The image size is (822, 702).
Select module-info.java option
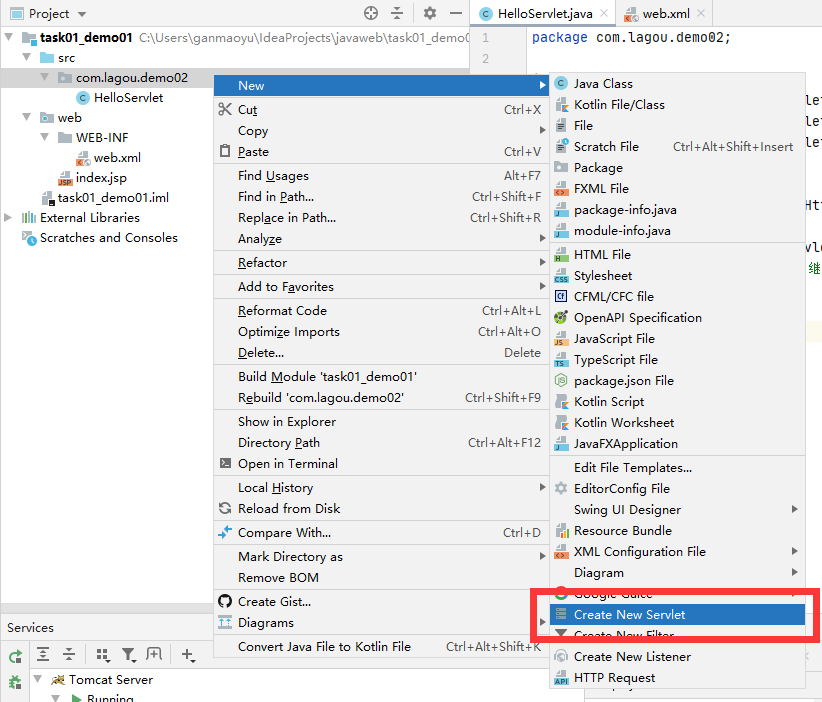tap(677, 231)
